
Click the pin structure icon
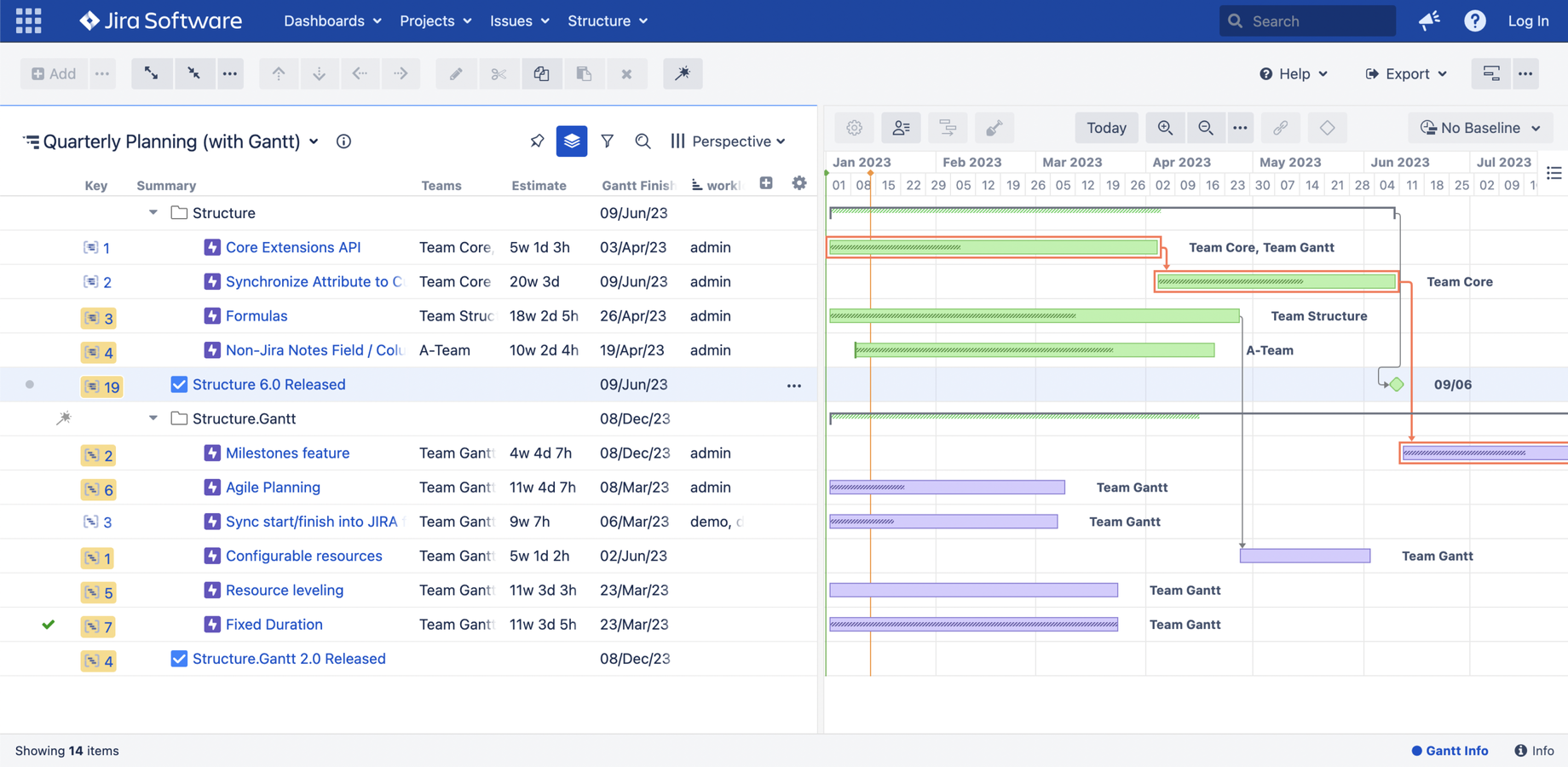[537, 141]
